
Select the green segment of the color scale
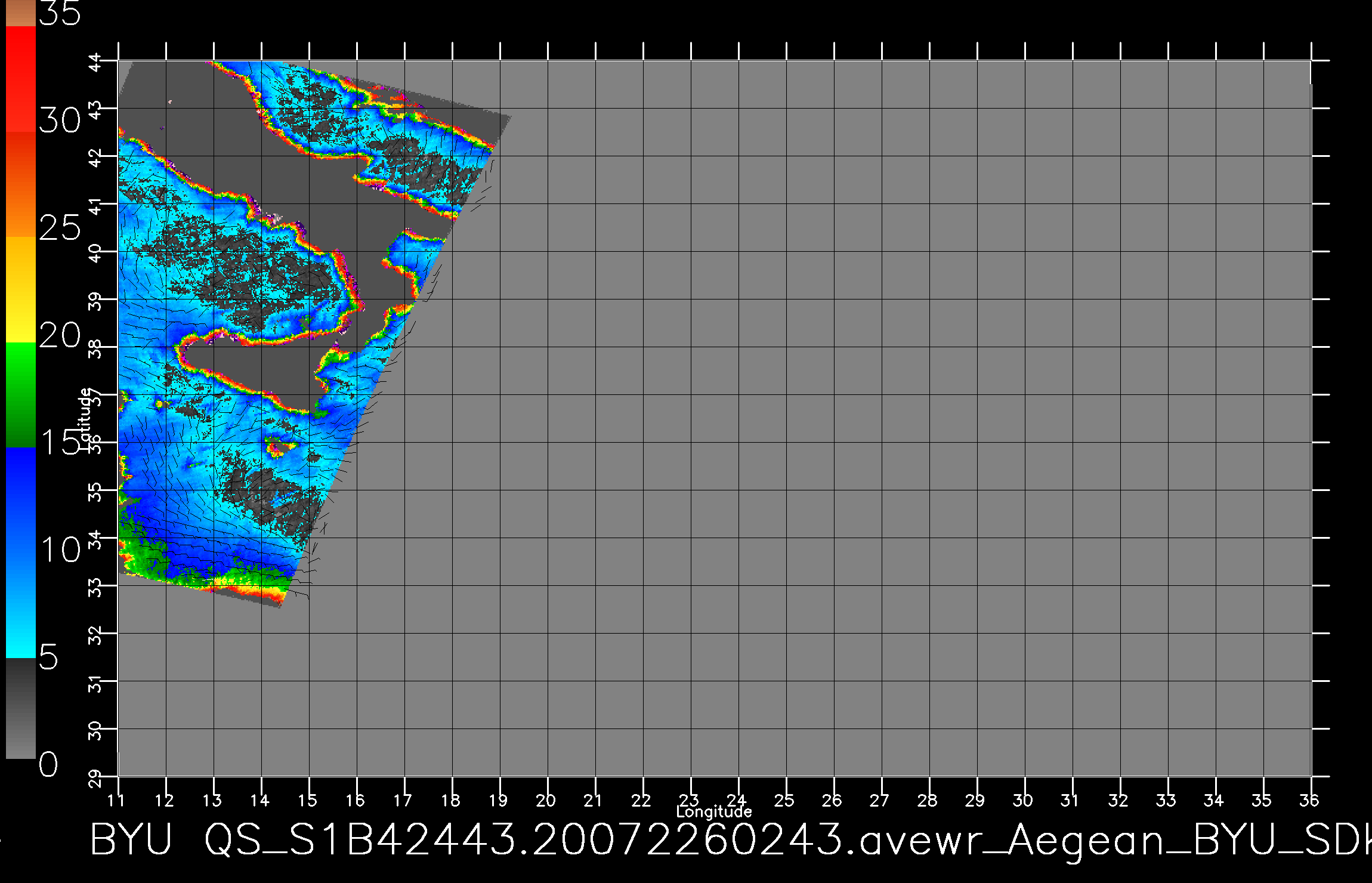21,395
